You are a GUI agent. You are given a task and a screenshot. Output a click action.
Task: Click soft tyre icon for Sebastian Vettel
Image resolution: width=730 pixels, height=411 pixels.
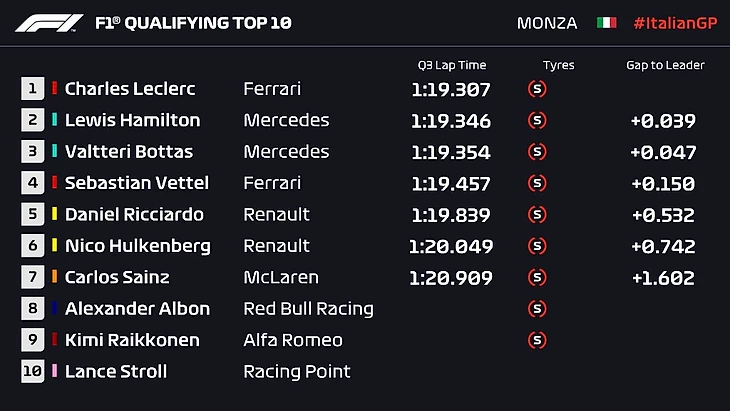pyautogui.click(x=537, y=183)
